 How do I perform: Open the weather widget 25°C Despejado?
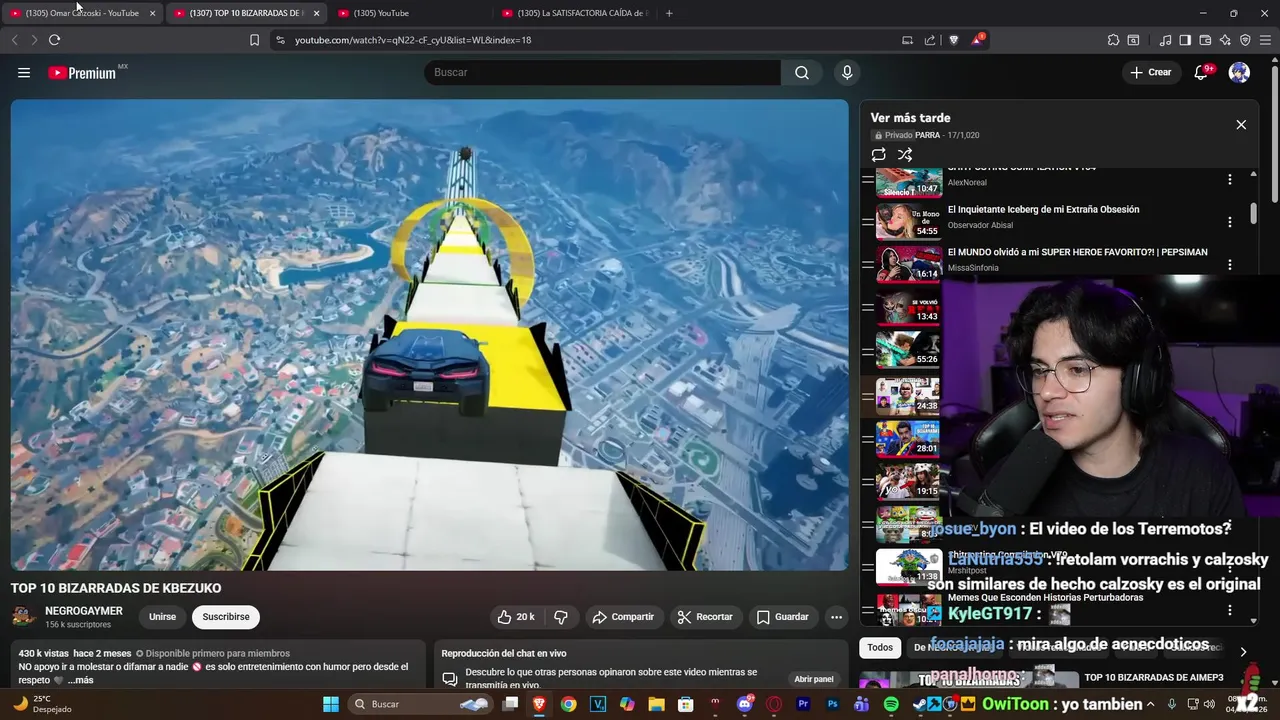(x=41, y=704)
